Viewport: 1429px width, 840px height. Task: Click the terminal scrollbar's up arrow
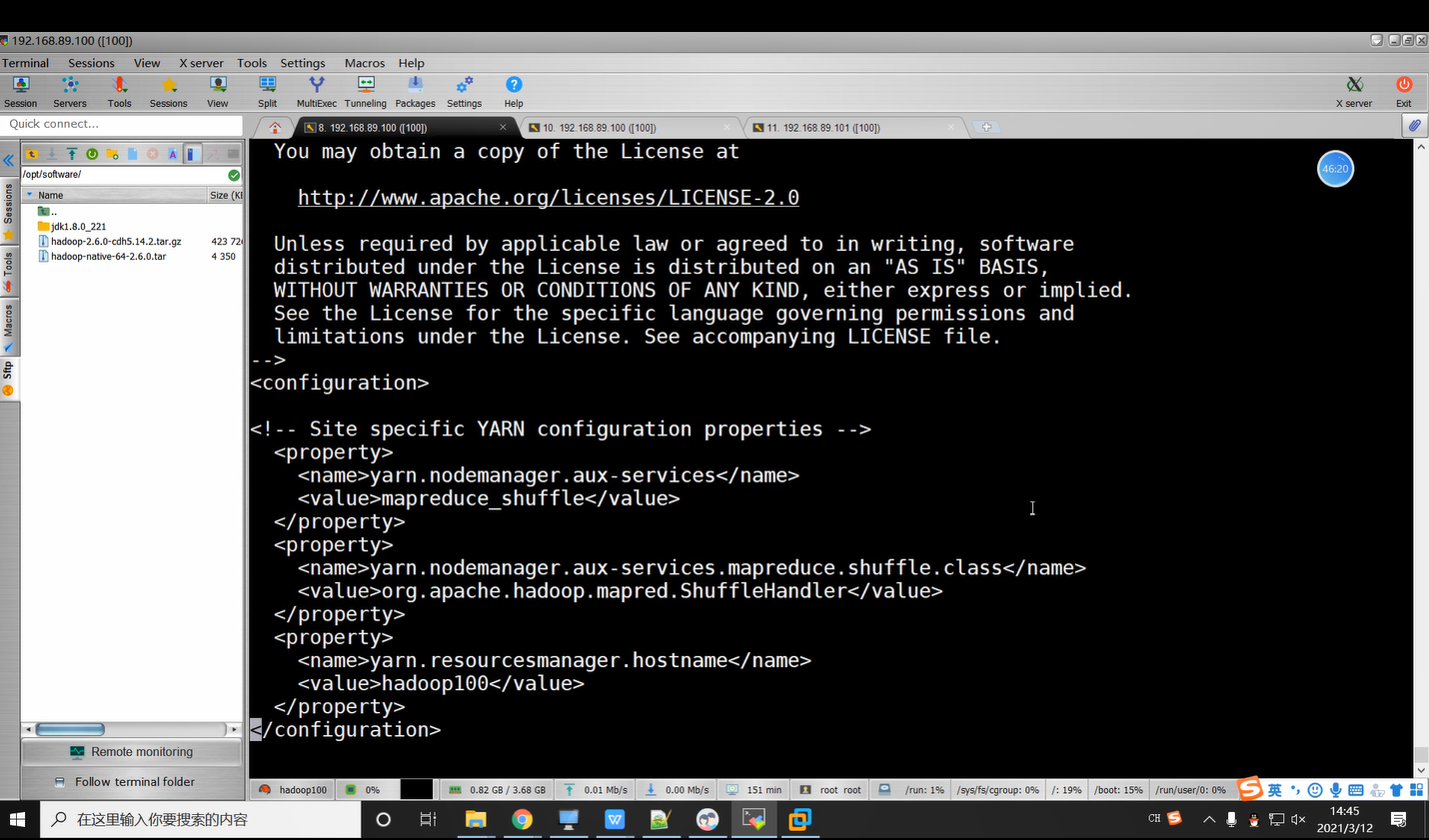1421,147
